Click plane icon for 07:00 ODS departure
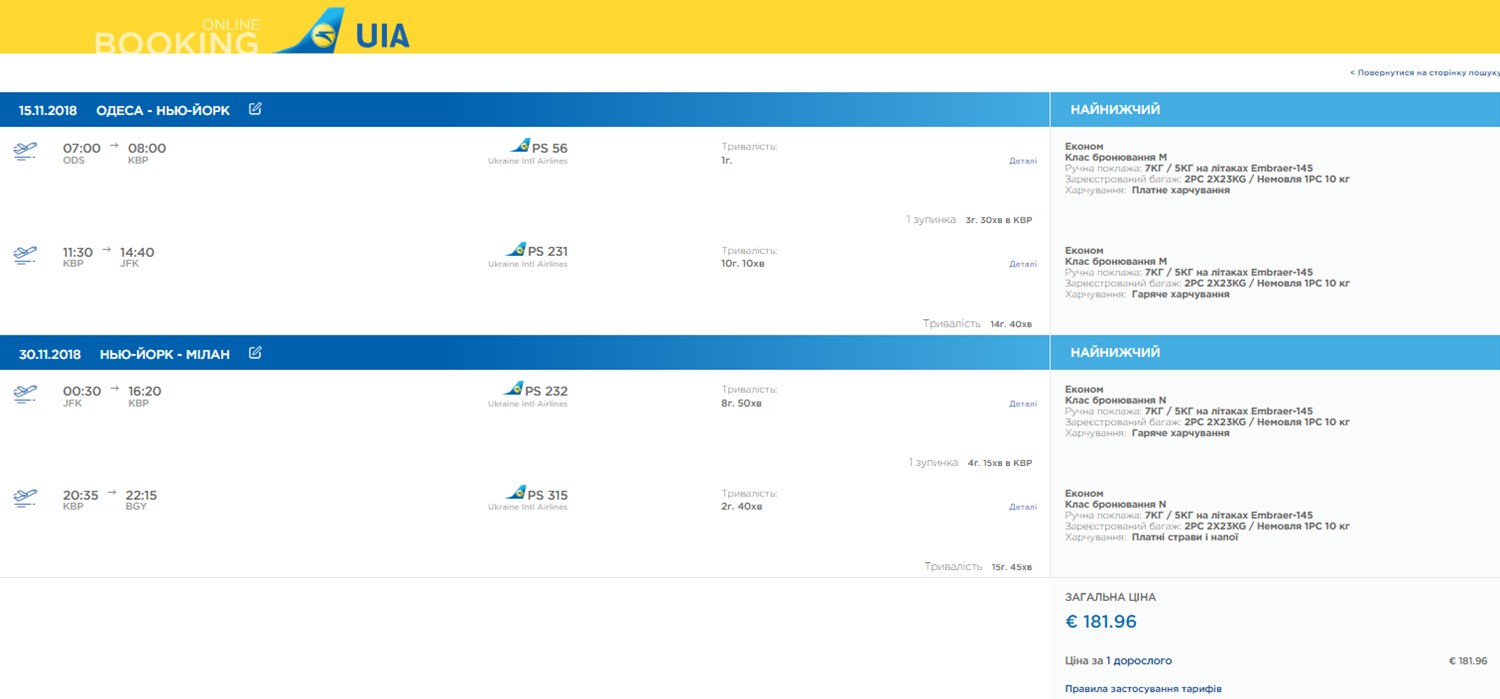 (25, 152)
